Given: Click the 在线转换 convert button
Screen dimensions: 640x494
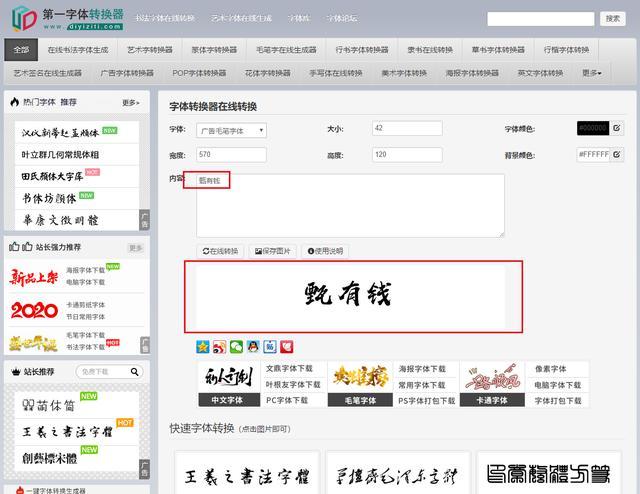Looking at the screenshot, I should pyautogui.click(x=220, y=251).
